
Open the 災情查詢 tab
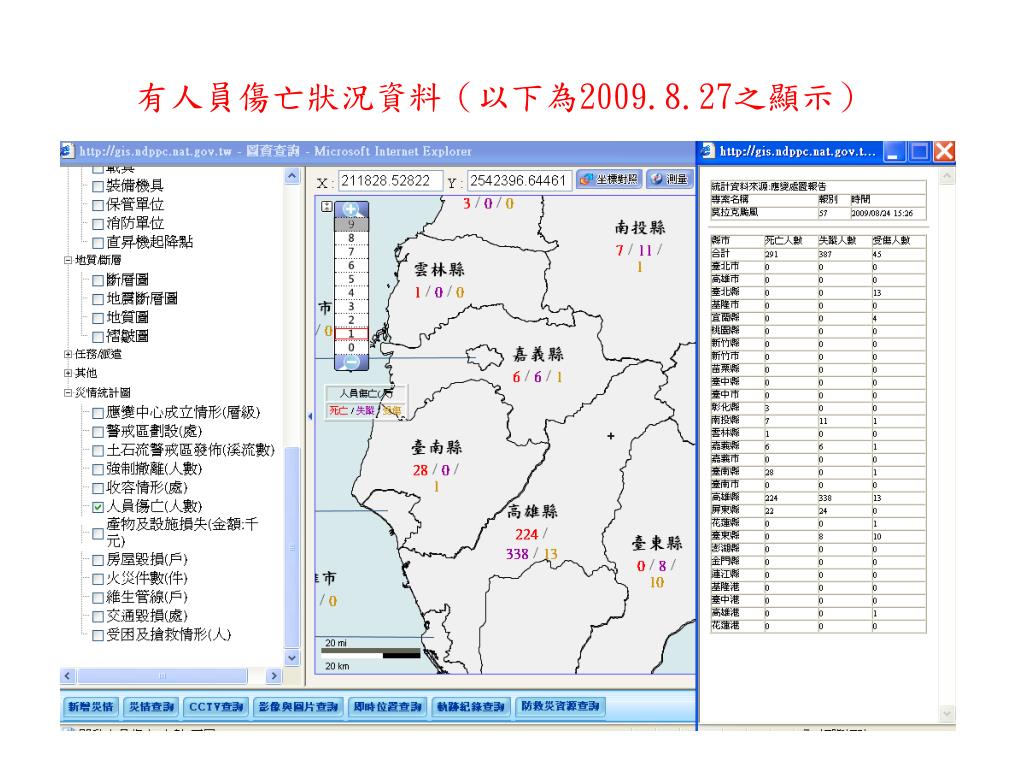tap(151, 707)
